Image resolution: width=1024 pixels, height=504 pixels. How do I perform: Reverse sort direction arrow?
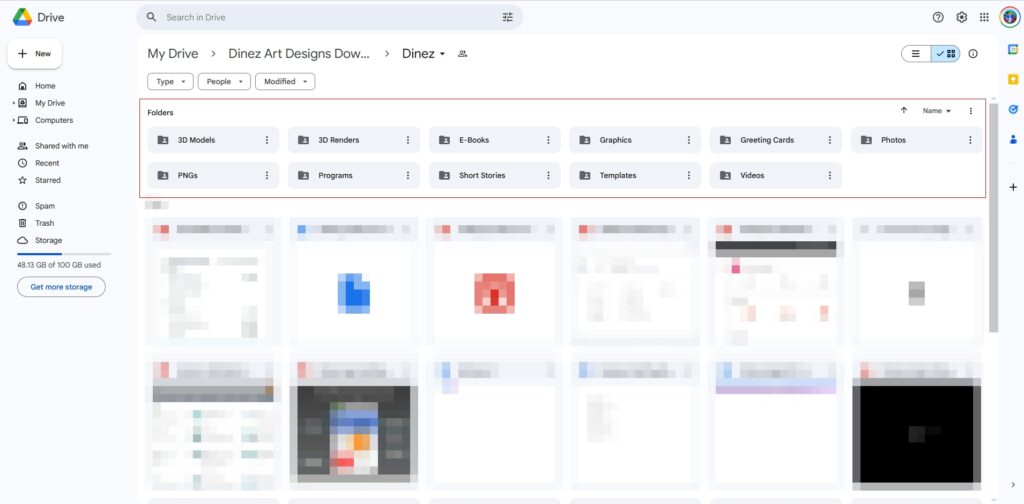click(904, 111)
